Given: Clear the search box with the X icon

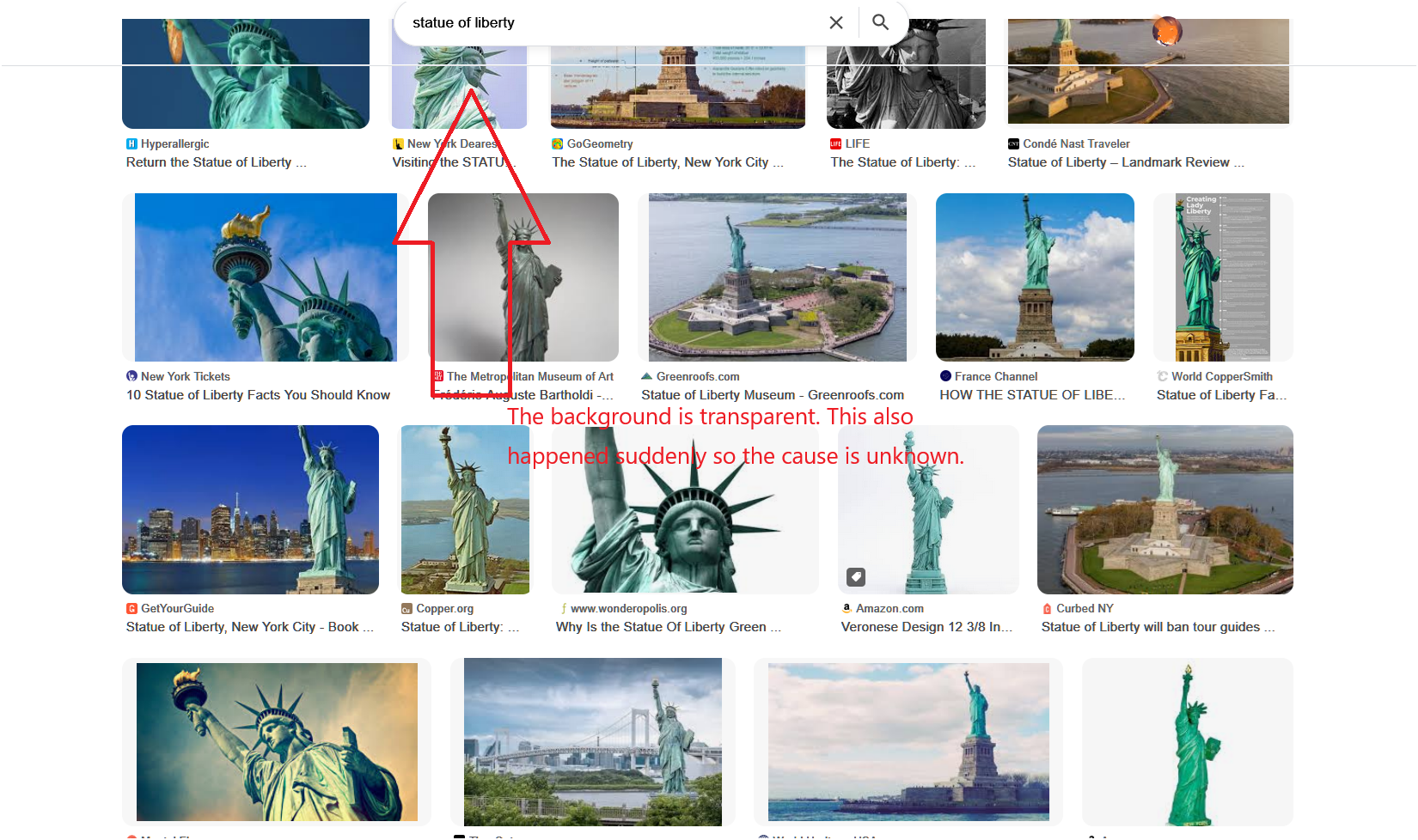Looking at the screenshot, I should (x=836, y=23).
